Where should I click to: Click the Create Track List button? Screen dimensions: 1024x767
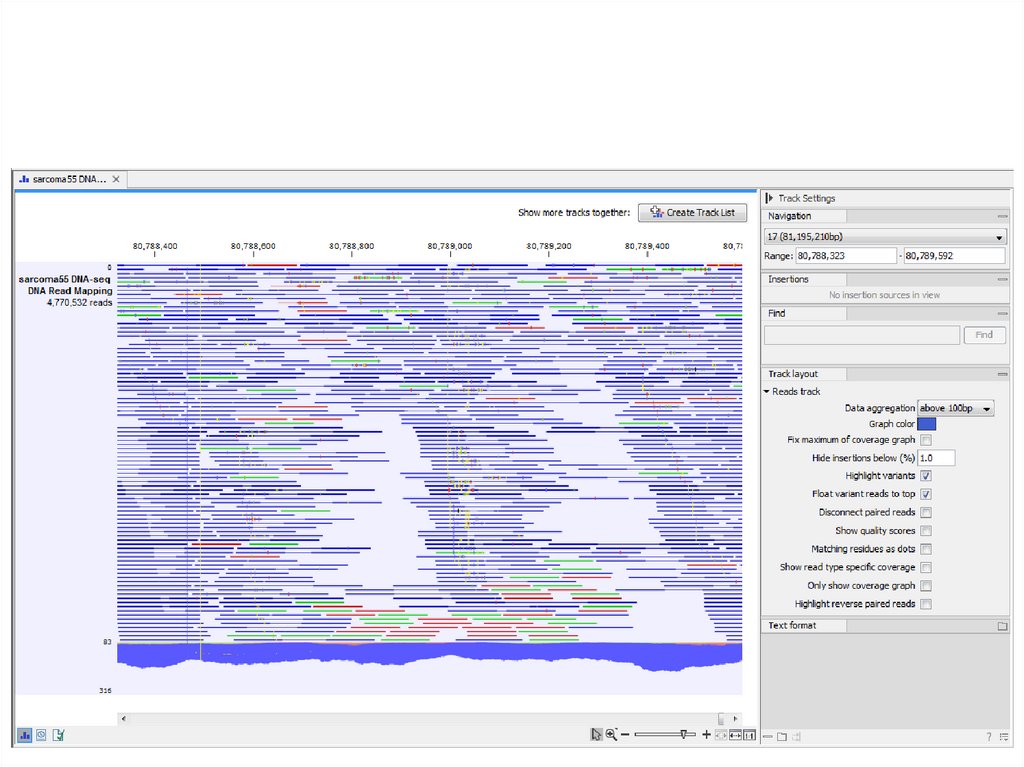tap(692, 212)
